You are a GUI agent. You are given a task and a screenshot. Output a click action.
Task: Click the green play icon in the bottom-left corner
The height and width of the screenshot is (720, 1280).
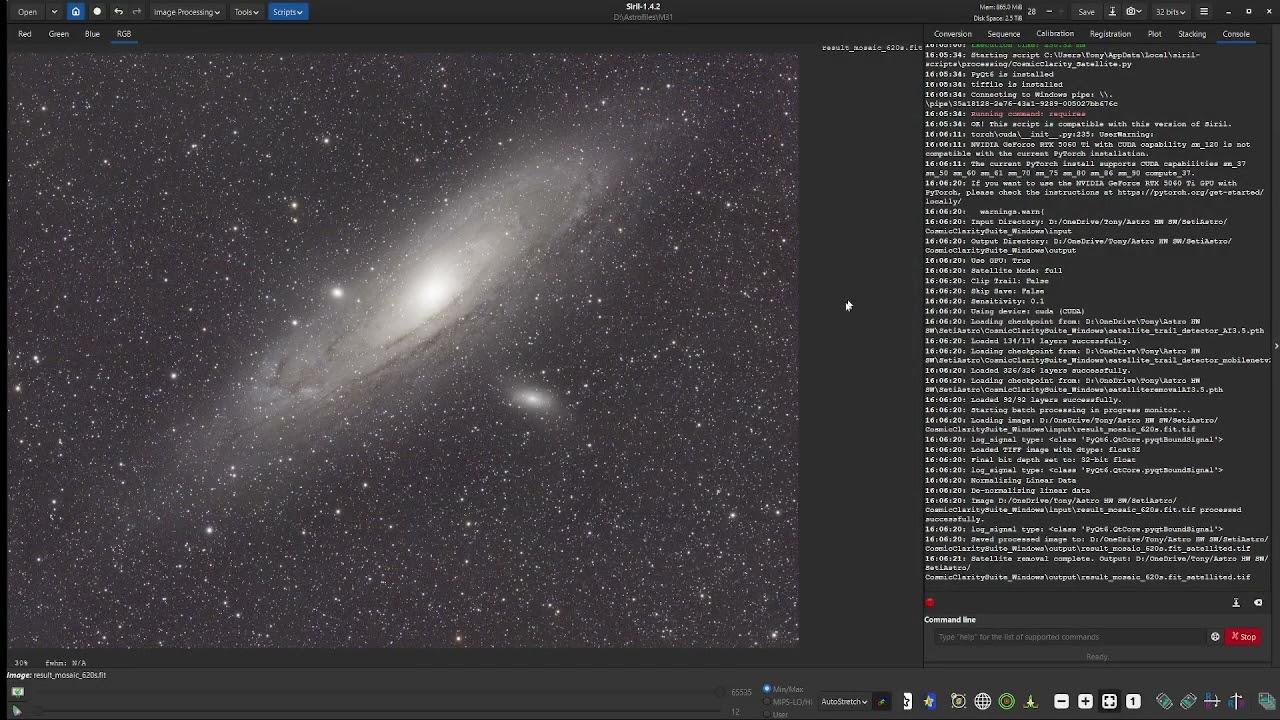click(x=17, y=711)
